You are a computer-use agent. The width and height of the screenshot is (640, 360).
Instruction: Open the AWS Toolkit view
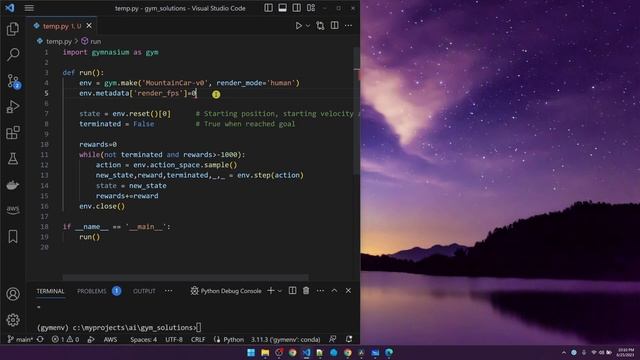coord(13,210)
